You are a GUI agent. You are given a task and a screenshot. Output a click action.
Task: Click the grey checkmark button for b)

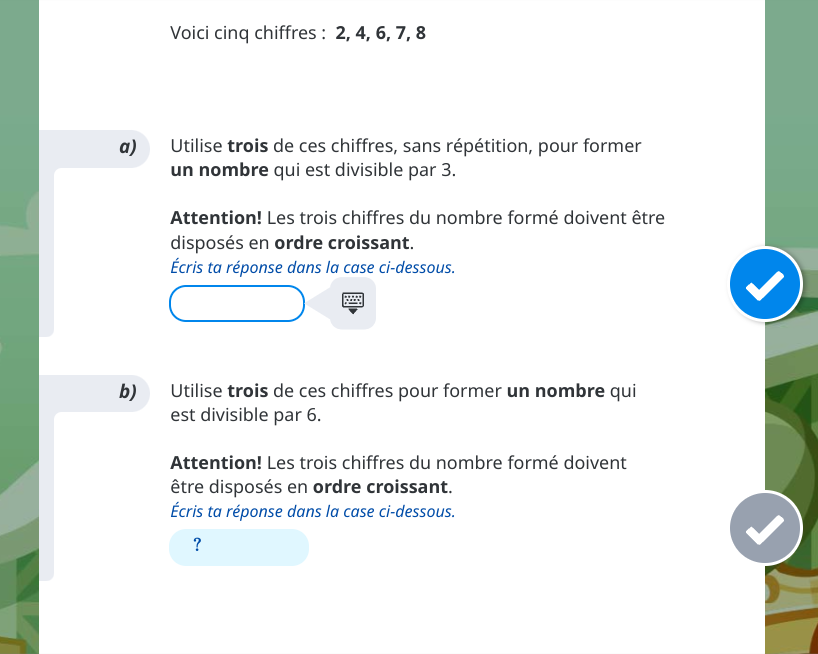[x=765, y=529]
